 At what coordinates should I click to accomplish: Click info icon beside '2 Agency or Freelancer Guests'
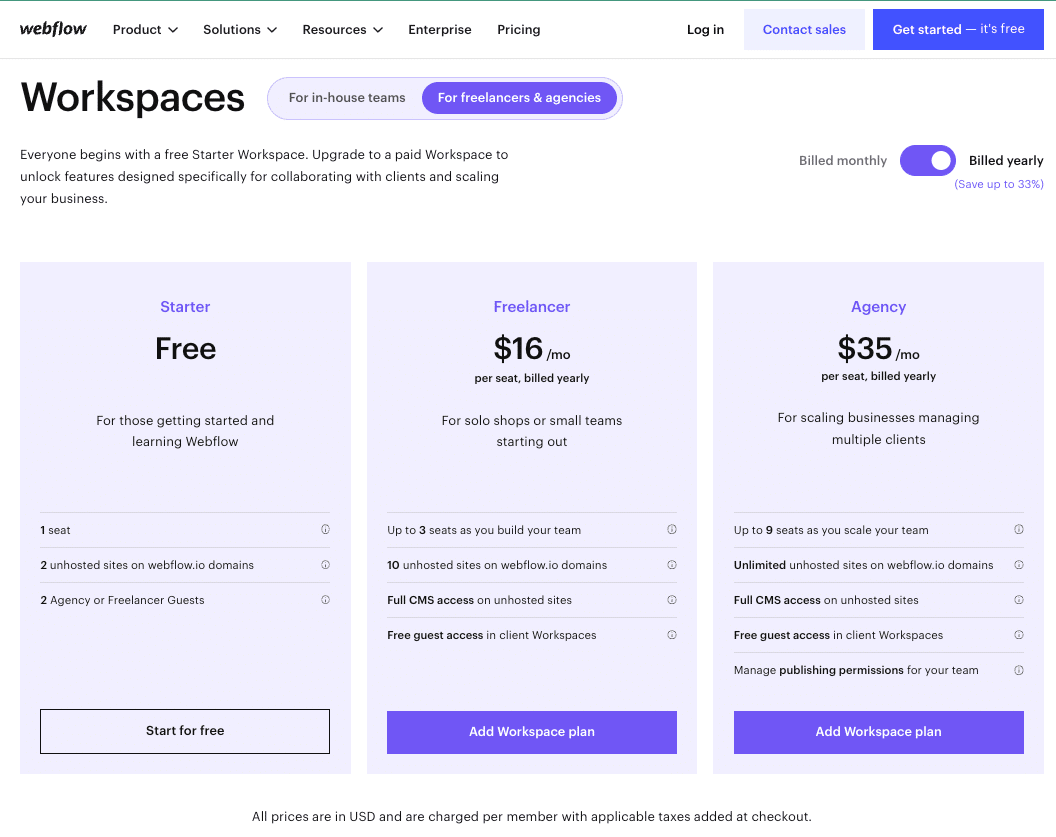[x=325, y=599]
